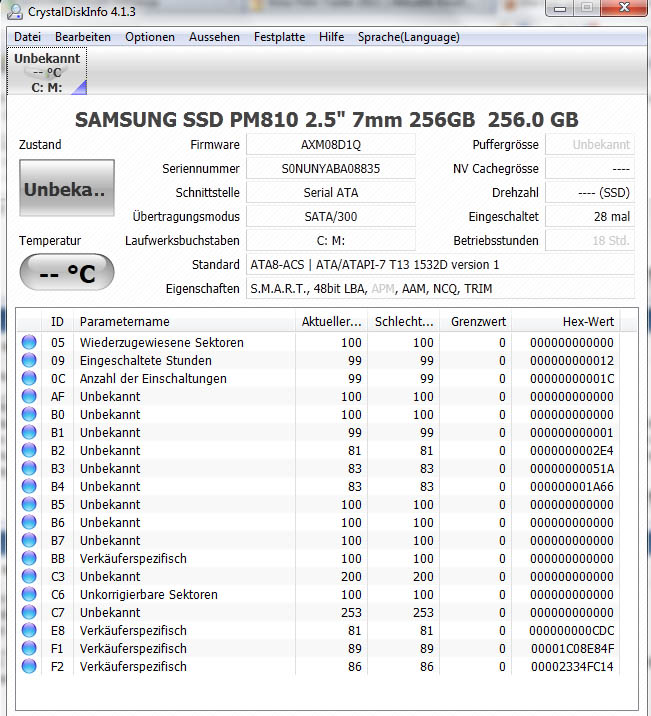Click the Puffergrösse field Unbekannt
The image size is (651, 716).
[x=590, y=145]
